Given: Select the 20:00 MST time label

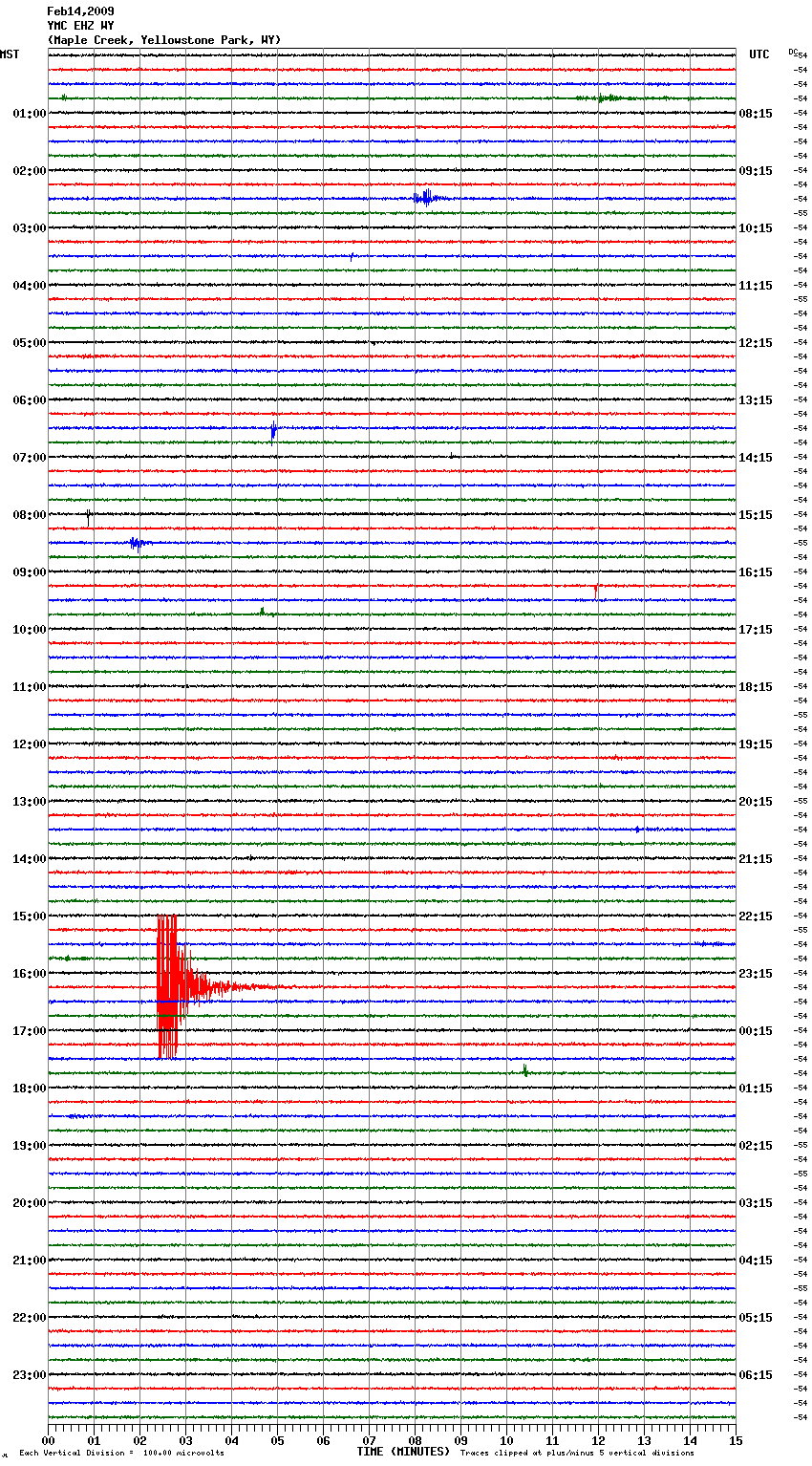Looking at the screenshot, I should [30, 1203].
